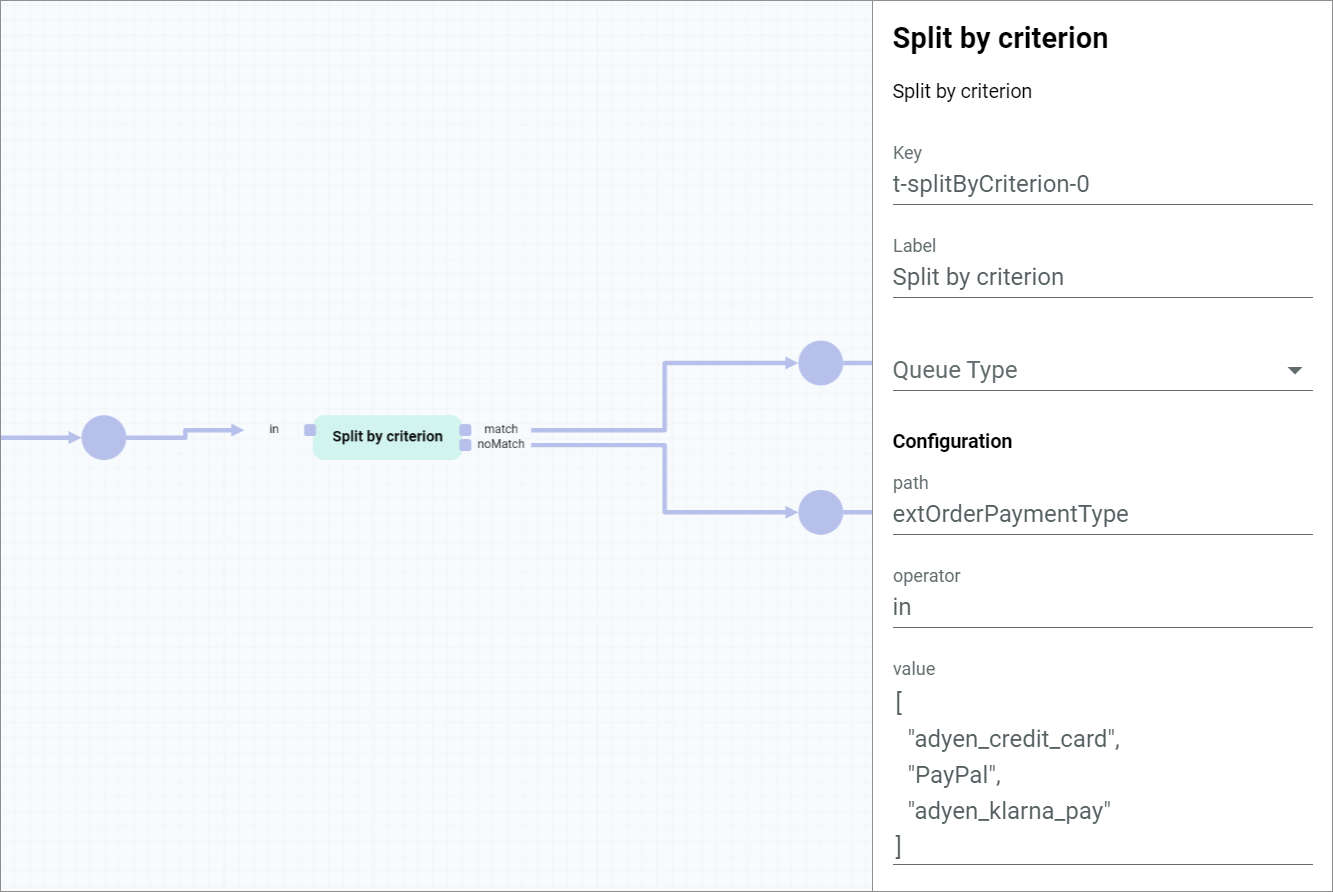
Task: Click the match connection line to upper node
Action: tap(665, 396)
